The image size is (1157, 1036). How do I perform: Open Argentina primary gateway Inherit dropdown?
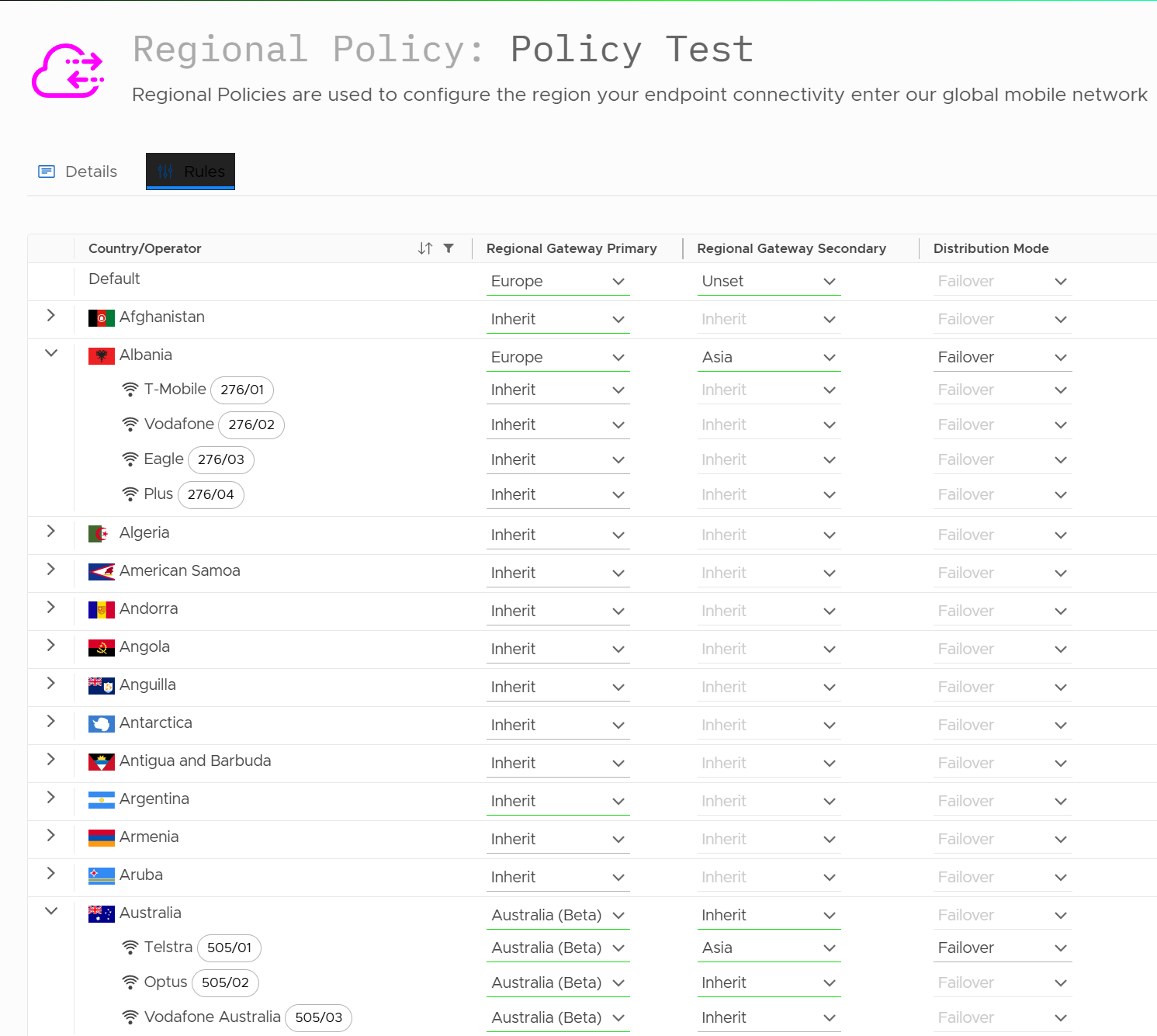click(558, 801)
